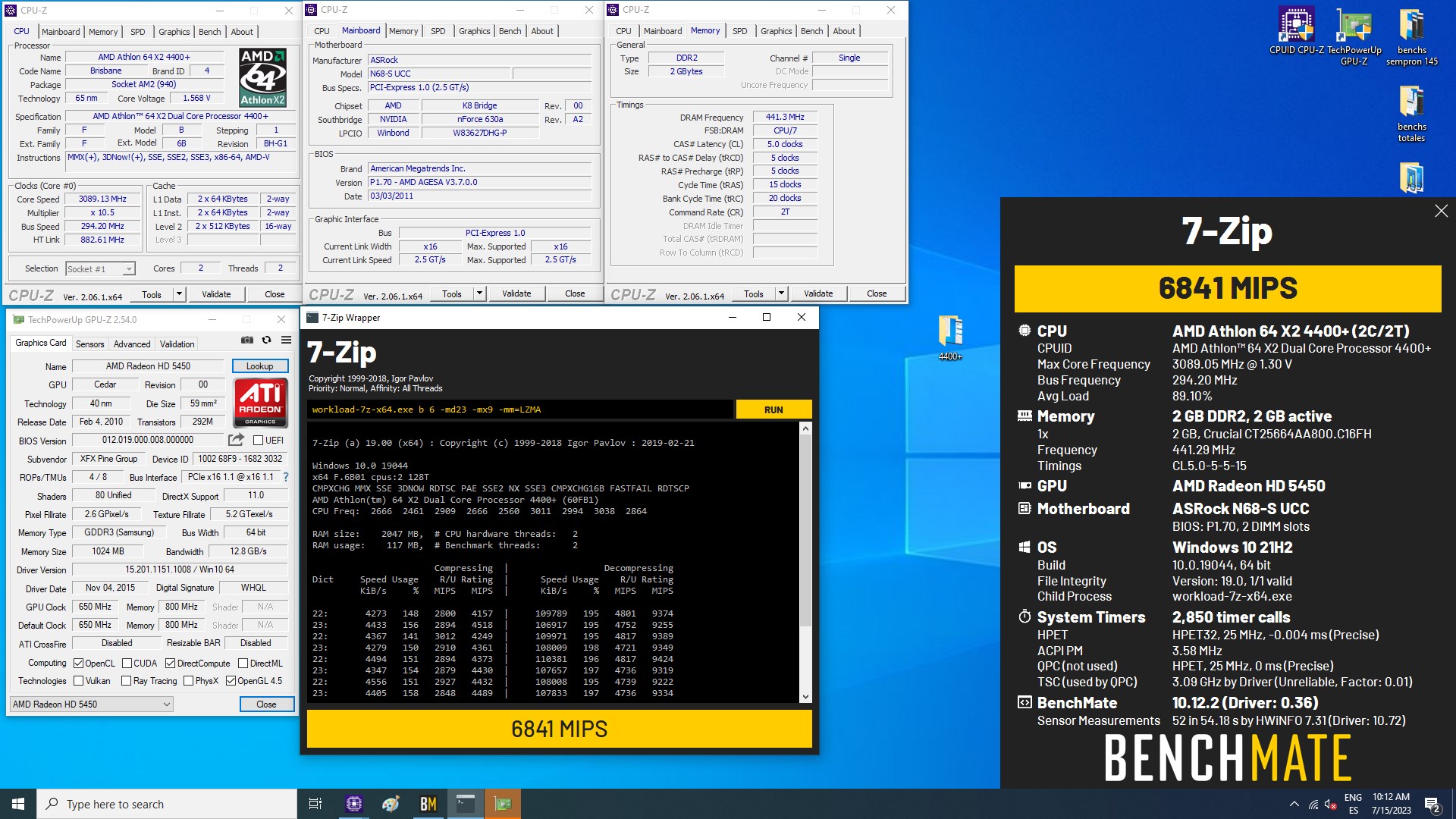Open the network status tray icon
Viewport: 1456px width, 819px height.
[1313, 805]
